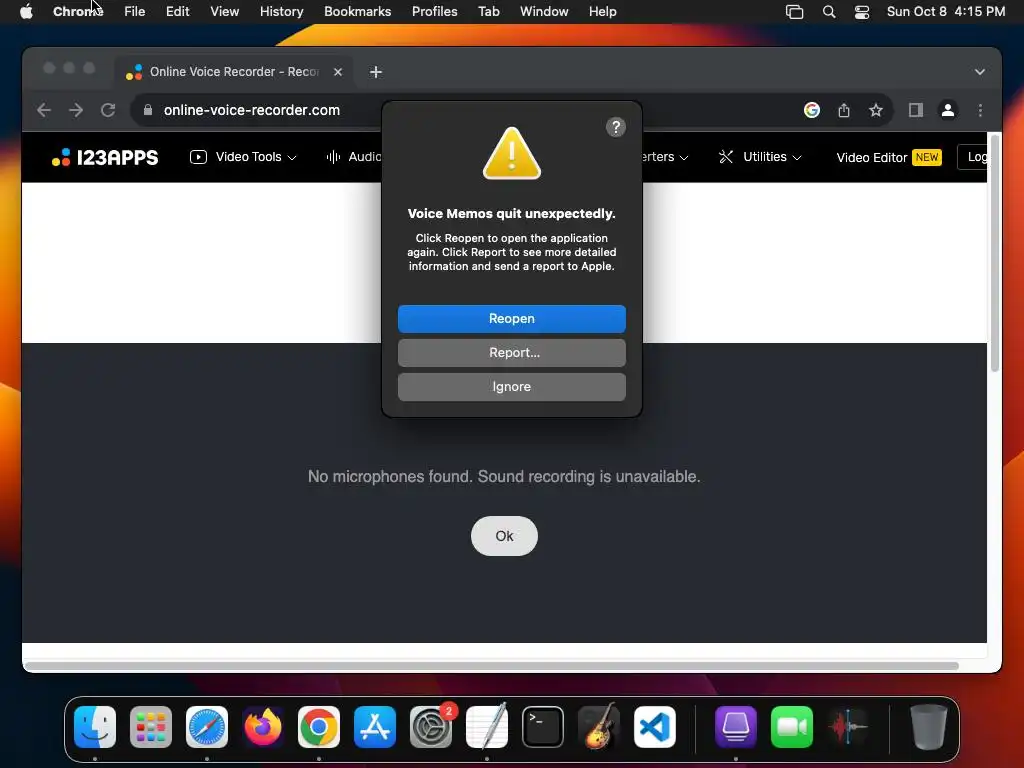Open the help question mark in dialog
This screenshot has width=1024, height=768.
pos(615,127)
